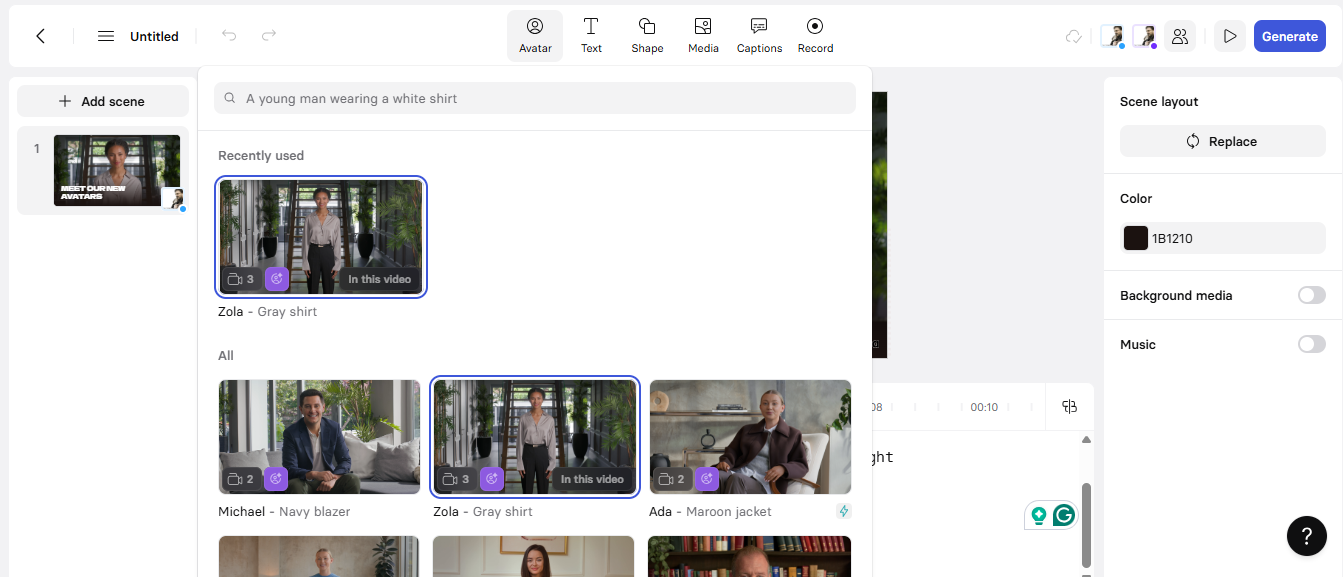Click the second profile avatar in top bar
The width and height of the screenshot is (1343, 577).
click(1144, 37)
